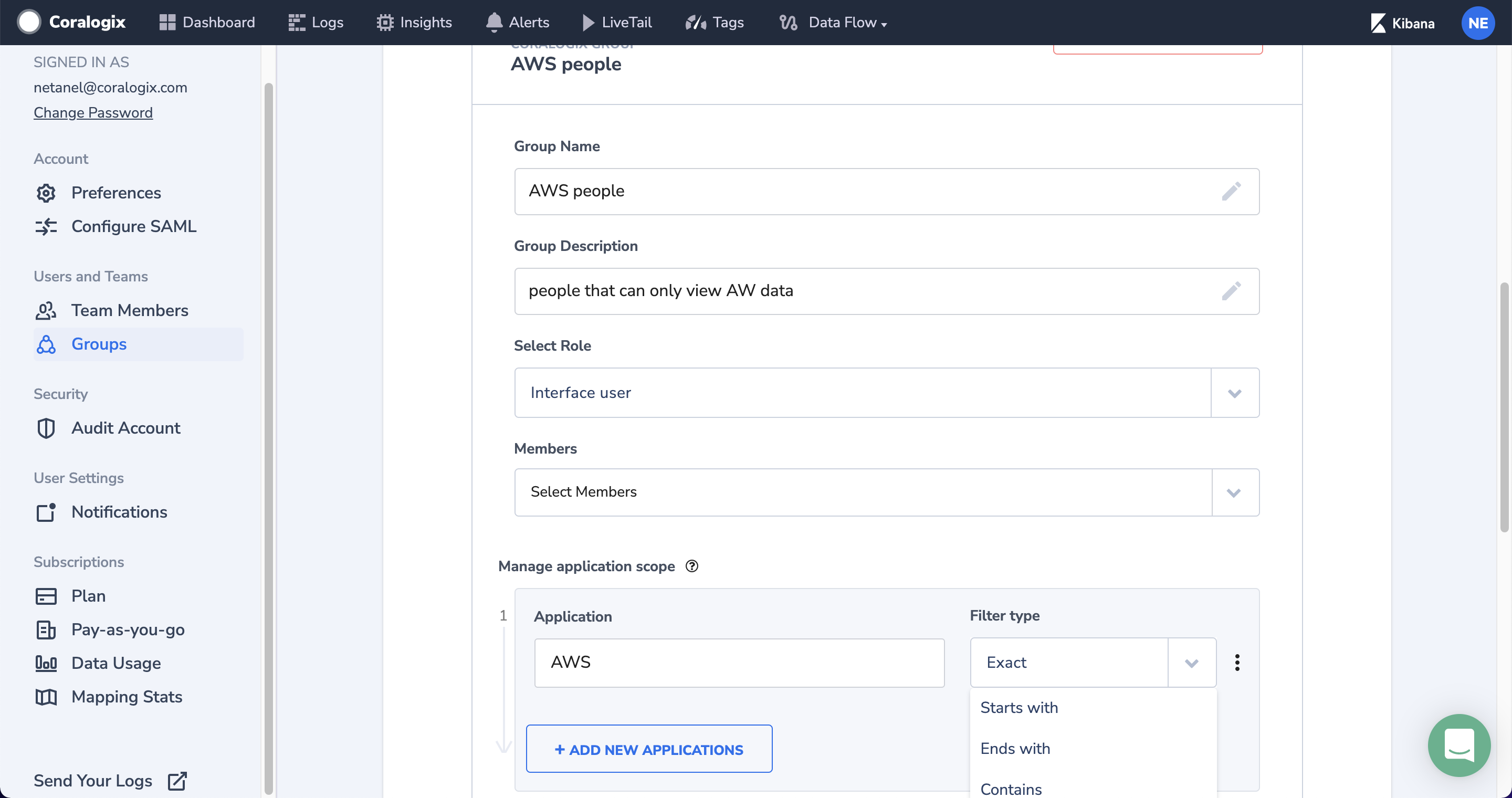
Task: Expand the Select Members dropdown arrow
Action: point(1234,493)
